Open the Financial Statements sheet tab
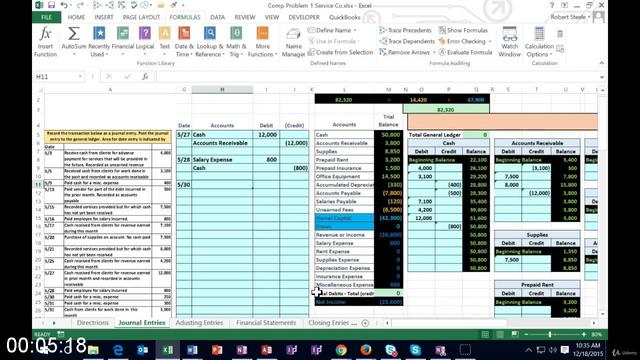640x360 pixels. [266, 322]
